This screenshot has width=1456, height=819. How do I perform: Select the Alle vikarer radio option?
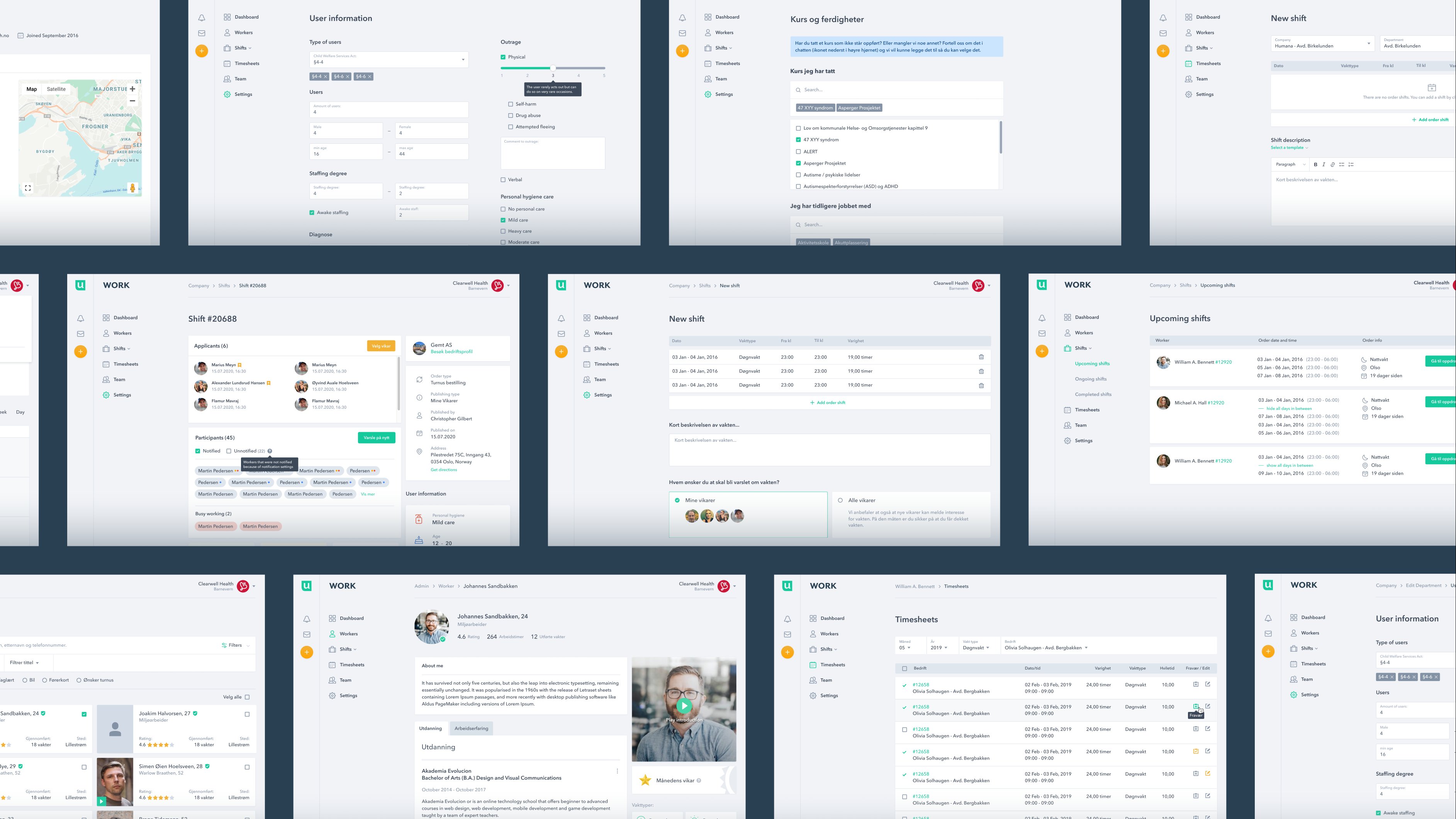point(840,500)
